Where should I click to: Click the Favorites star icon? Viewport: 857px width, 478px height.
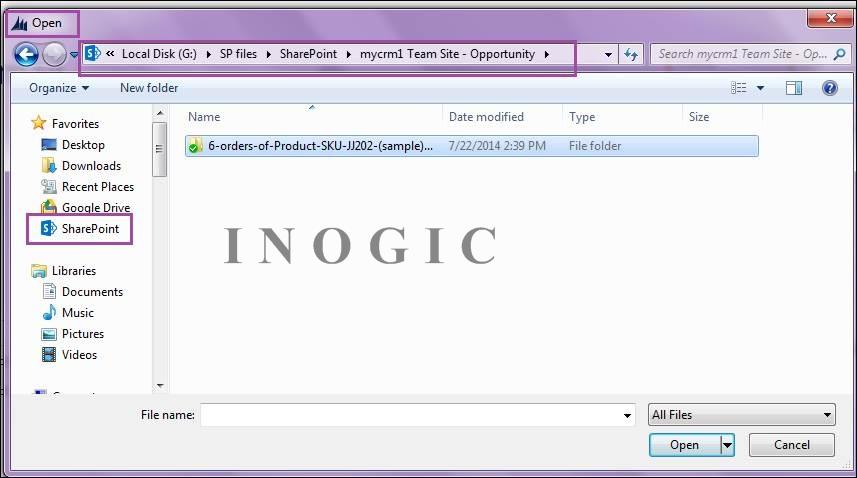[x=38, y=123]
